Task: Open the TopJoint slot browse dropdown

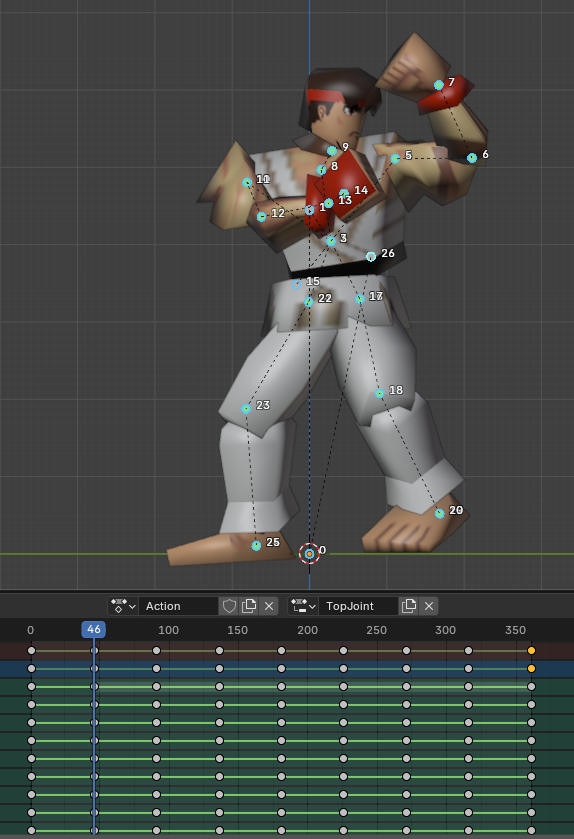Action: click(x=303, y=606)
